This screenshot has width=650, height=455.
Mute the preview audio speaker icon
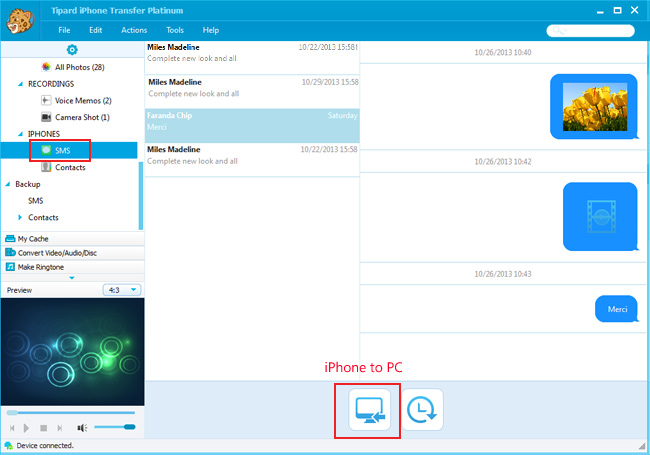82,428
